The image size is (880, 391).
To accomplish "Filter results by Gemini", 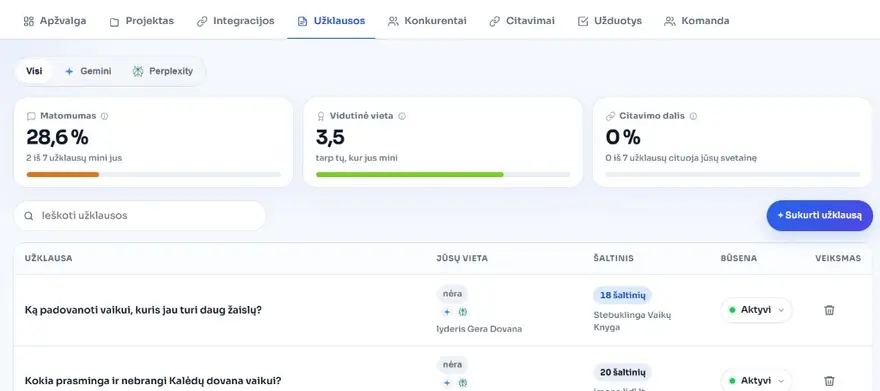I will point(88,71).
